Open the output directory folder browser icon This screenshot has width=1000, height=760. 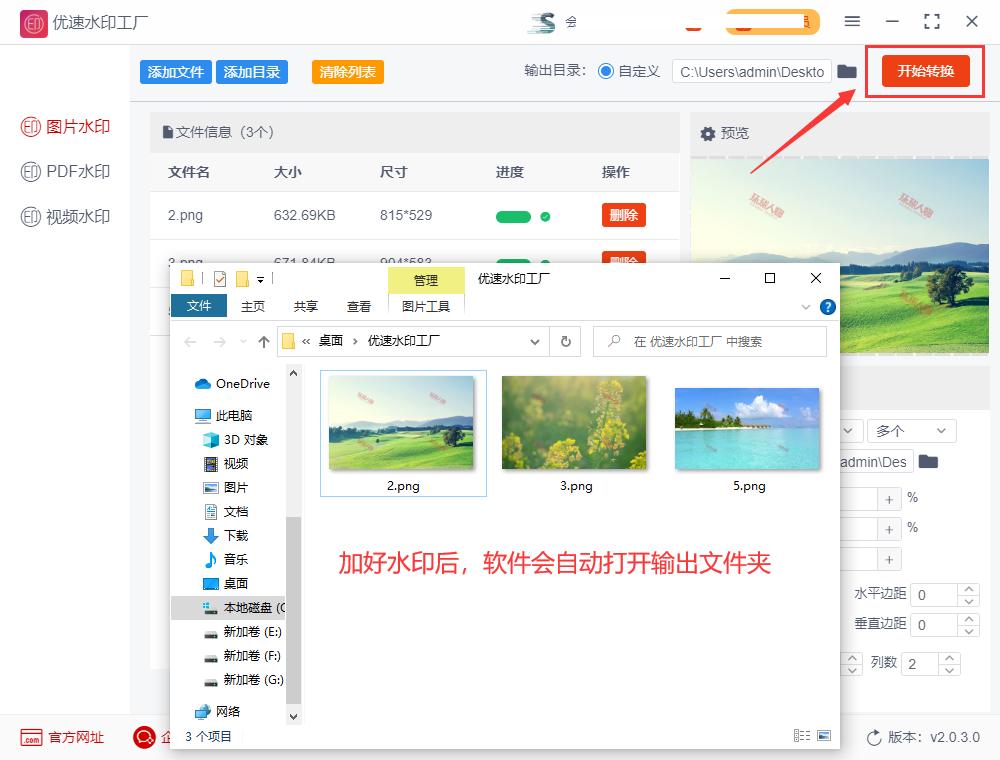point(849,72)
